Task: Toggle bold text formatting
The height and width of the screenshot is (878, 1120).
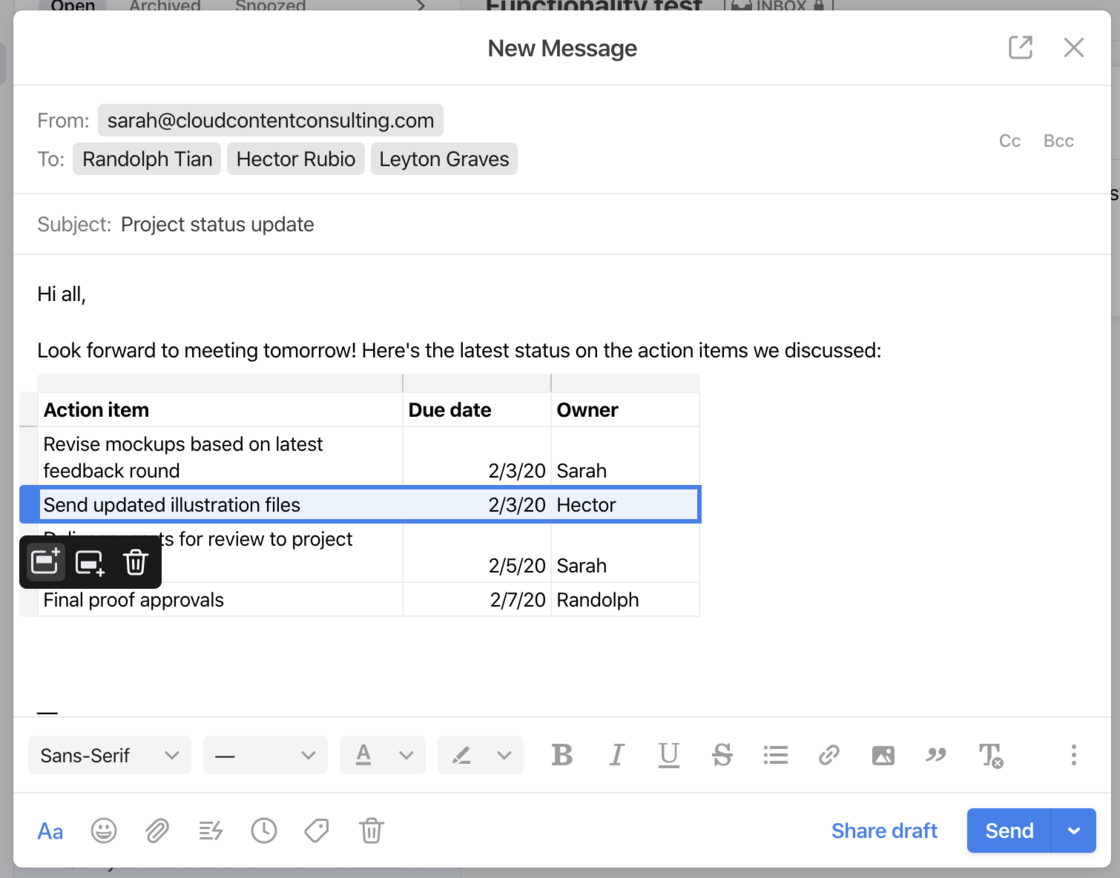Action: 562,755
